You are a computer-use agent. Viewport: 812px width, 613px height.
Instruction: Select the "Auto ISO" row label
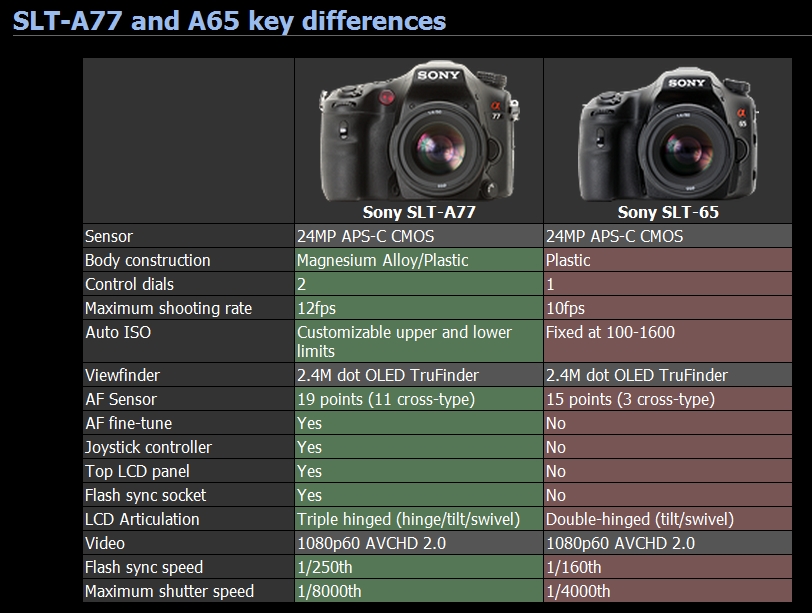point(118,332)
